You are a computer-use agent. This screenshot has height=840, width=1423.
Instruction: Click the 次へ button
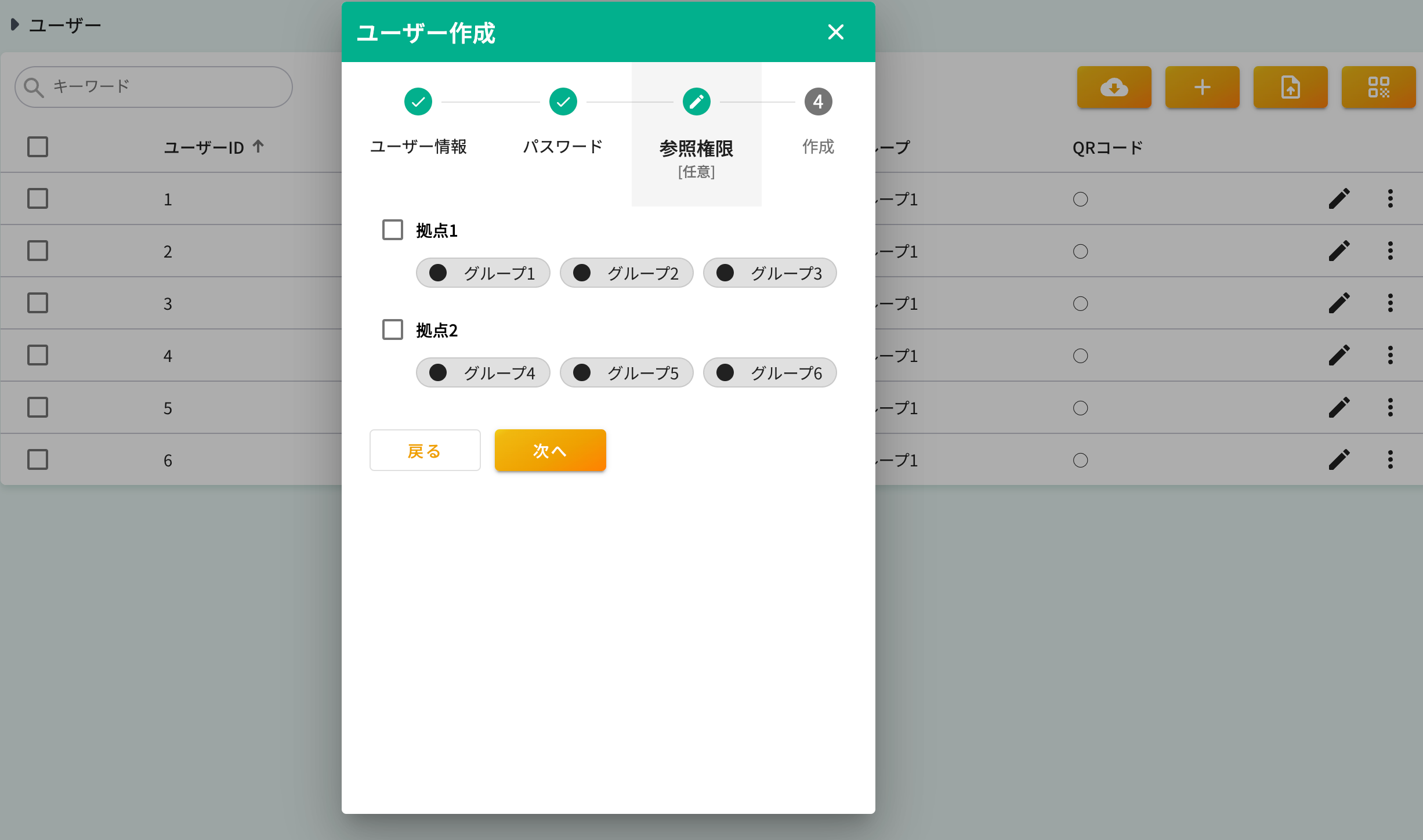pos(549,450)
